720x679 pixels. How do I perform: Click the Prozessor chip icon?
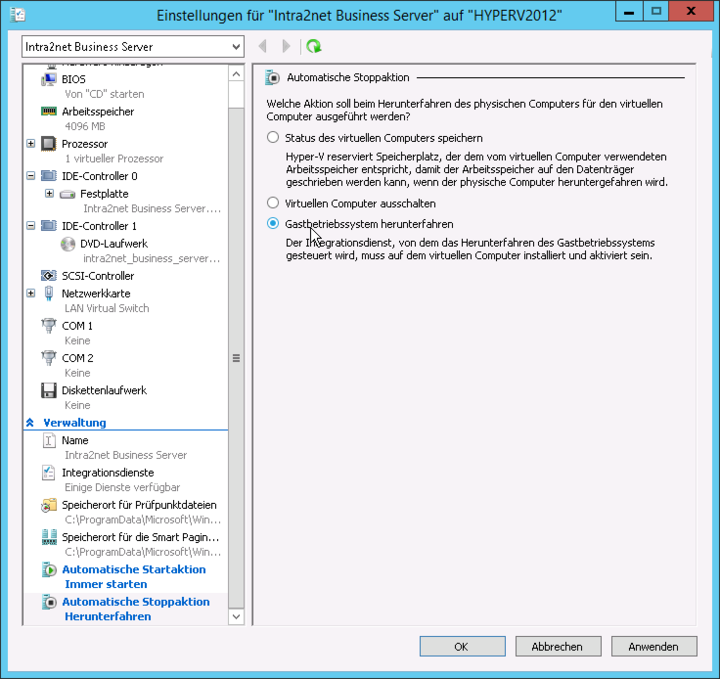pos(49,144)
